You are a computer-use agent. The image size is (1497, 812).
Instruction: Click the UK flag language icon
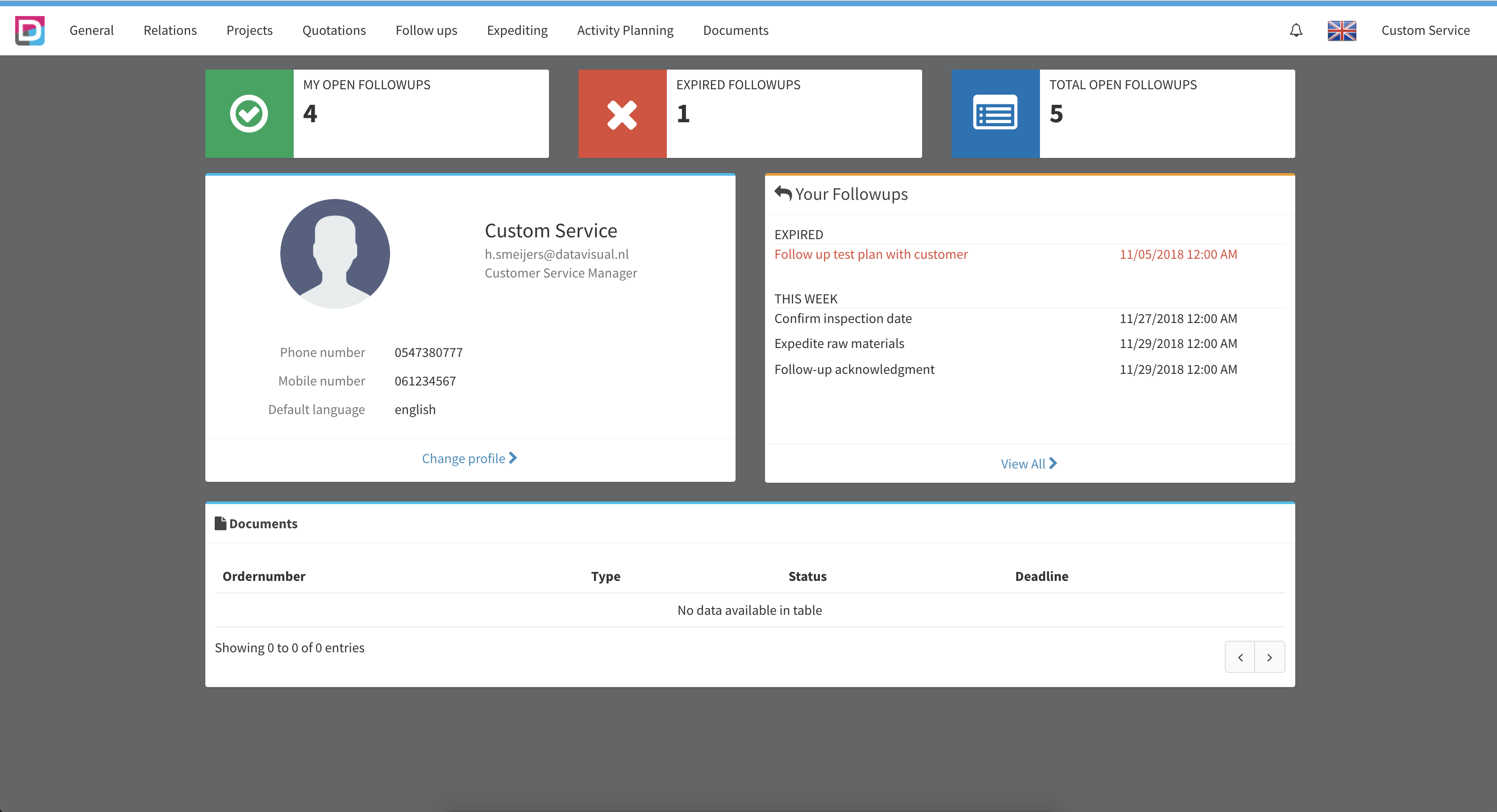[1342, 30]
